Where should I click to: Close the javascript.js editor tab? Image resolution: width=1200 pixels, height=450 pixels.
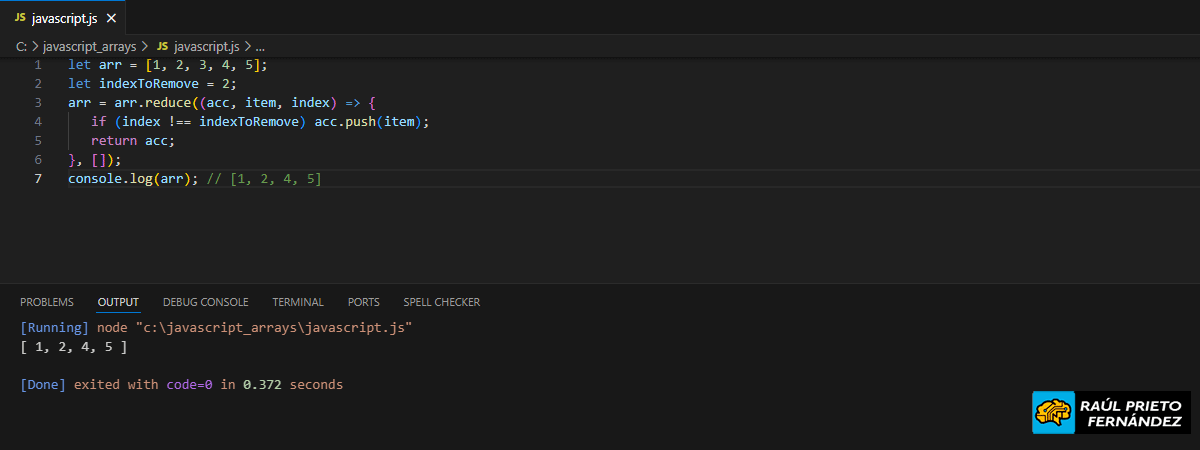tap(111, 19)
